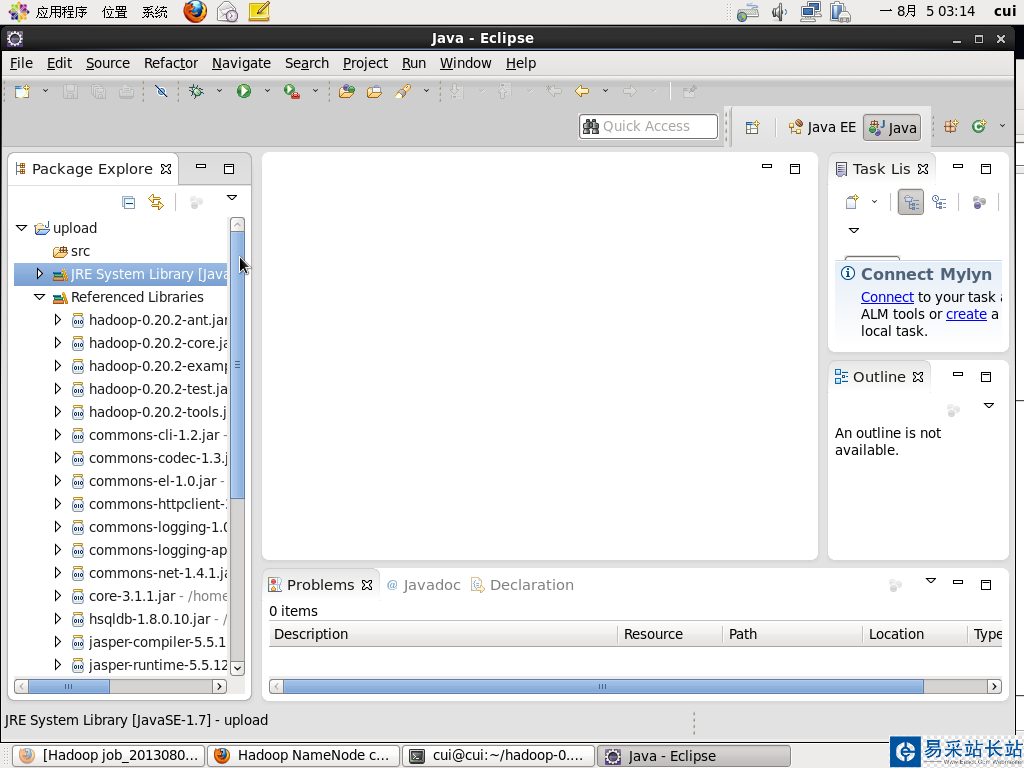Click the Search flashlight toolbar icon
1024x768 pixels.
point(403,91)
